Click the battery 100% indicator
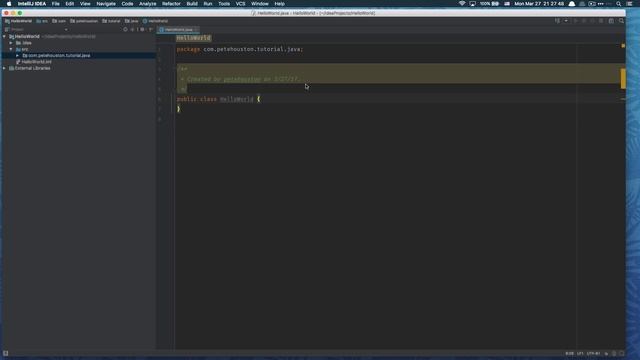This screenshot has height=360, width=640. tap(489, 4)
